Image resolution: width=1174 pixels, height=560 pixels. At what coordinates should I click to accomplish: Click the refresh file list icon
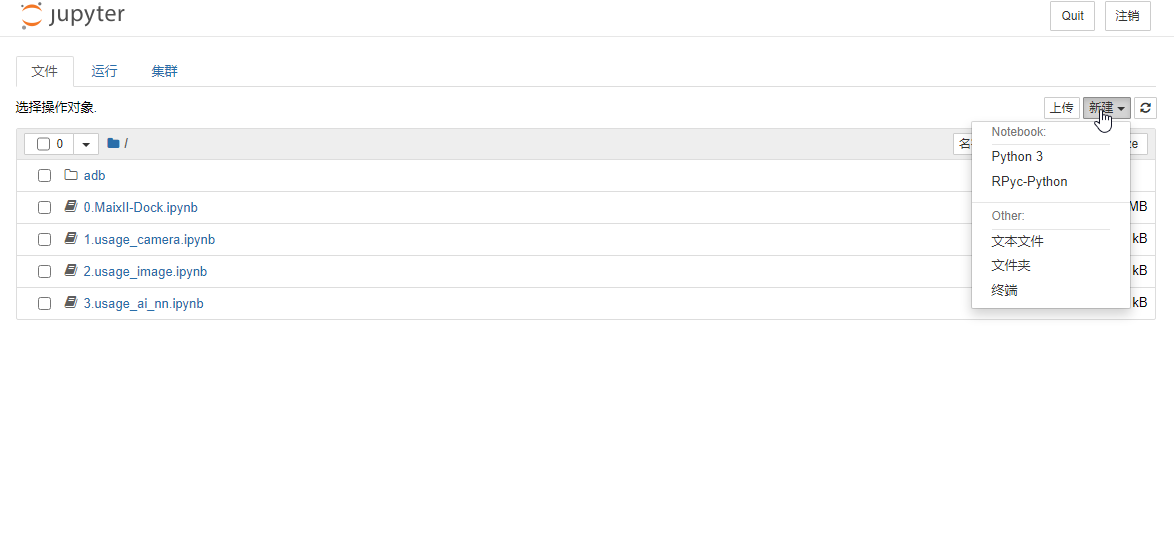coord(1146,108)
